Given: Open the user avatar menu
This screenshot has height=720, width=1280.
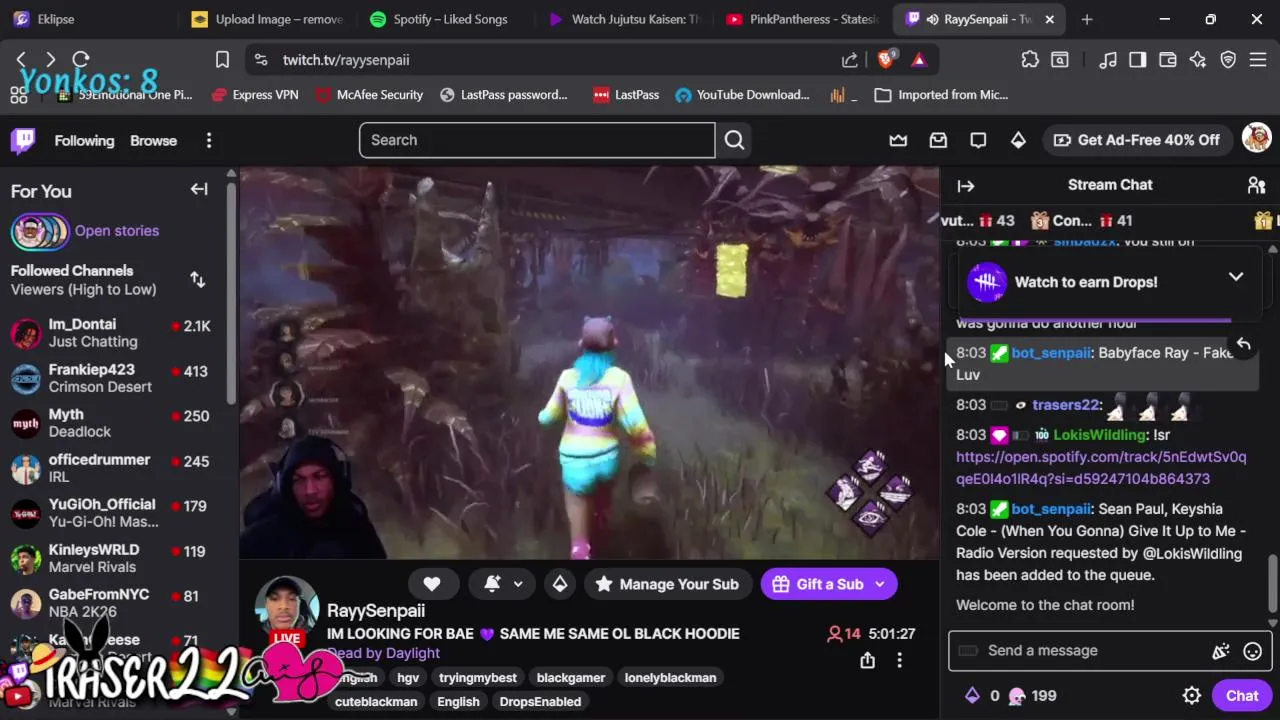Looking at the screenshot, I should tap(1256, 139).
